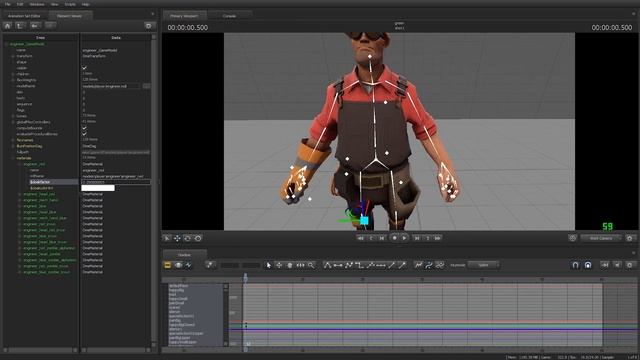Image resolution: width=640 pixels, height=360 pixels.
Task: Open the viewport settings gear icon
Action: 630,238
